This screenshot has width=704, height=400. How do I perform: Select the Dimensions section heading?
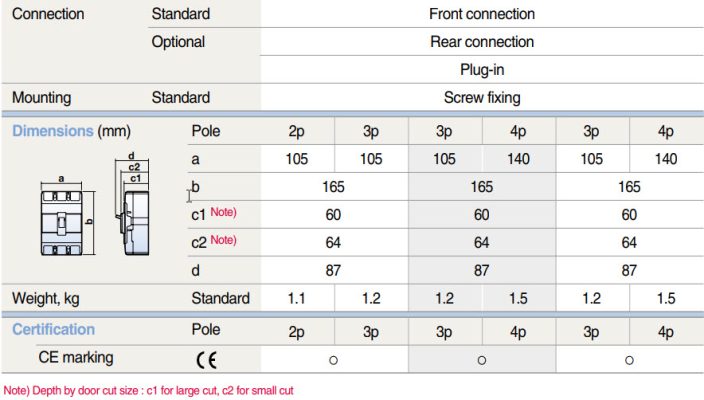[x=53, y=131]
